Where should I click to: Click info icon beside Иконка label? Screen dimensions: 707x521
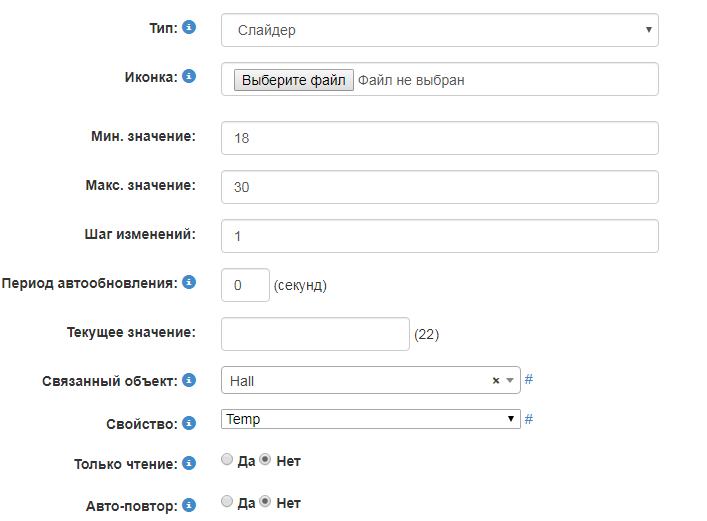tap(189, 76)
